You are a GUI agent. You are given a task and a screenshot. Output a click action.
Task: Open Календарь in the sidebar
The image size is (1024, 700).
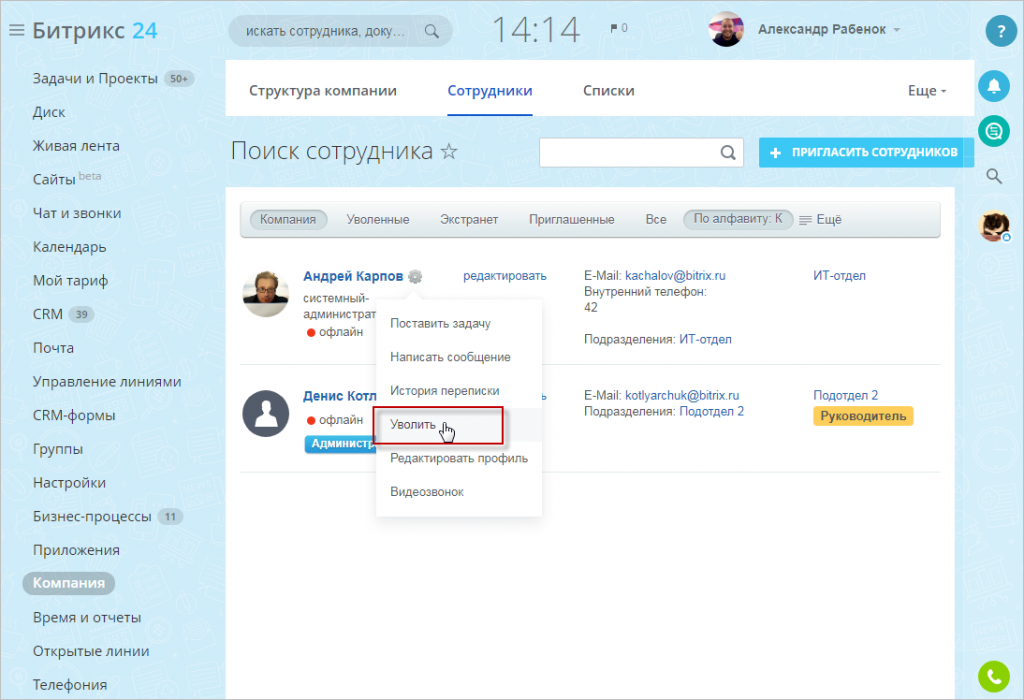(69, 247)
